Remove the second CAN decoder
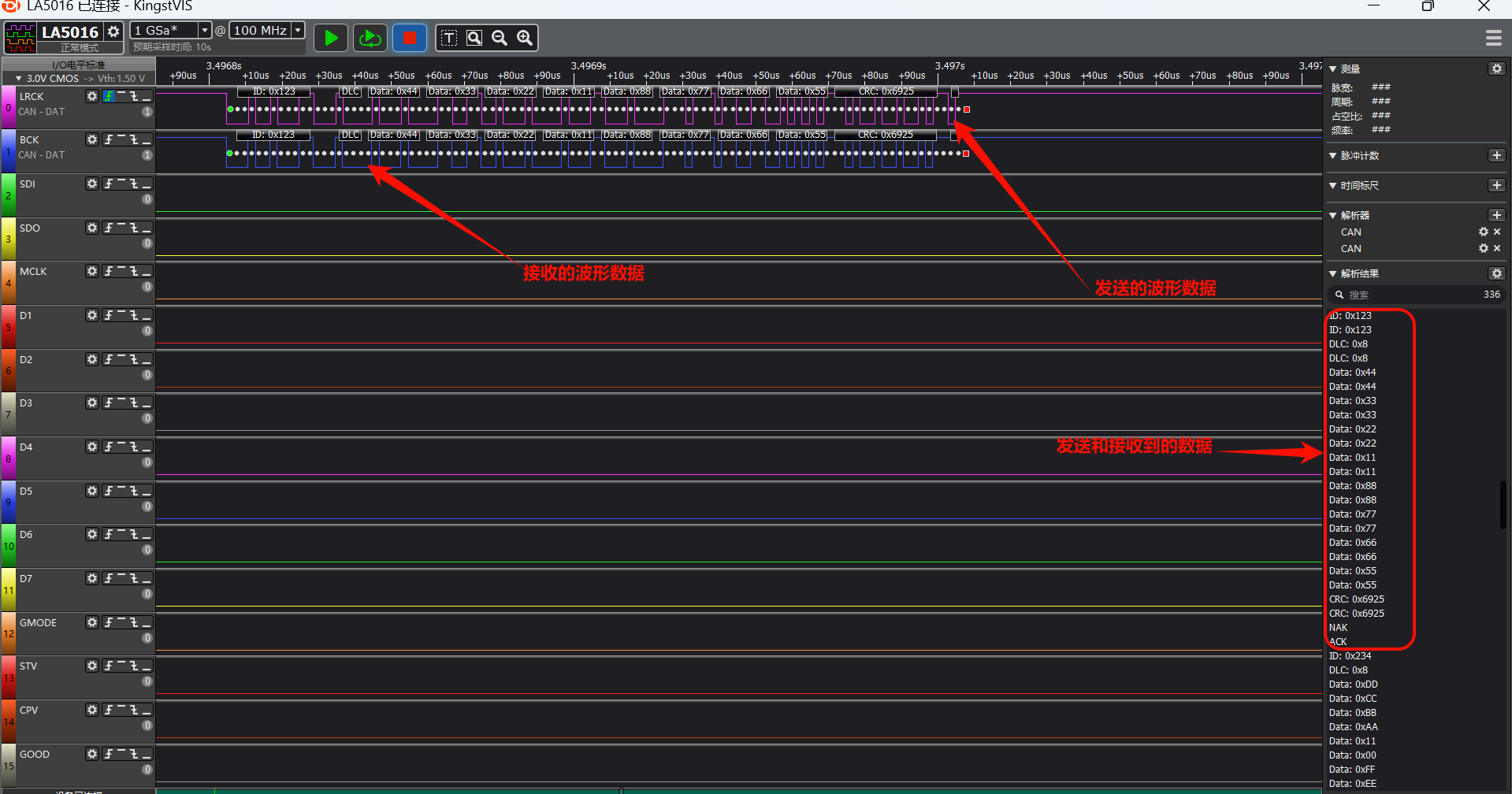1512x794 pixels. coord(1497,248)
